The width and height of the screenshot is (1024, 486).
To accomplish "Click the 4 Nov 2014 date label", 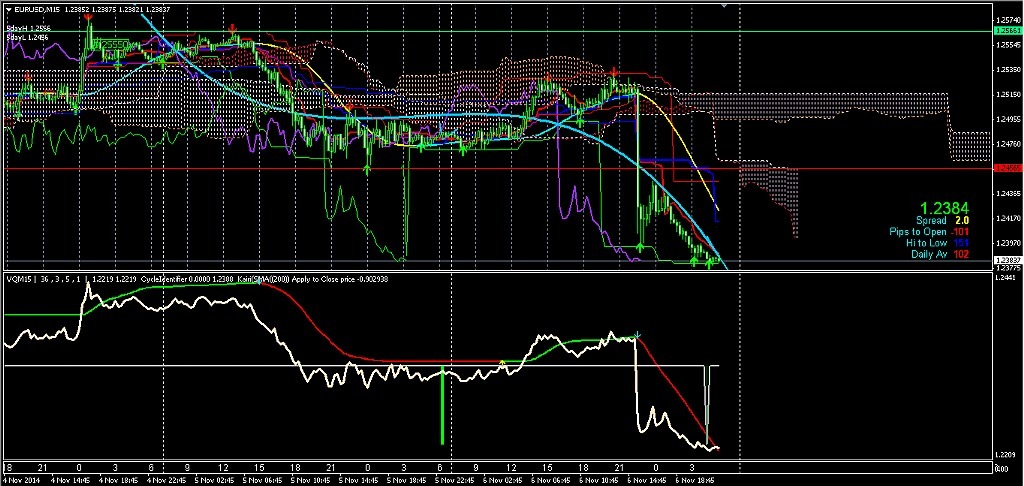I will [22, 480].
